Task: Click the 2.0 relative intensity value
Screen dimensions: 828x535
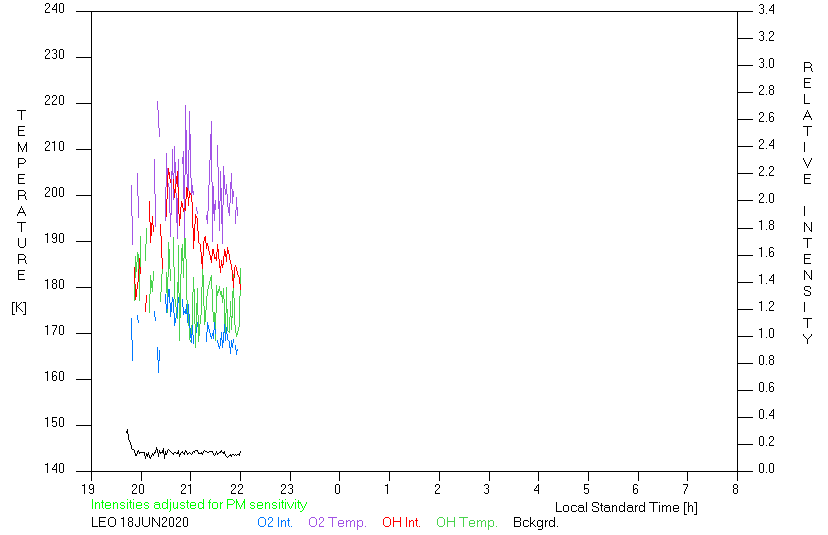Action: pyautogui.click(x=766, y=198)
